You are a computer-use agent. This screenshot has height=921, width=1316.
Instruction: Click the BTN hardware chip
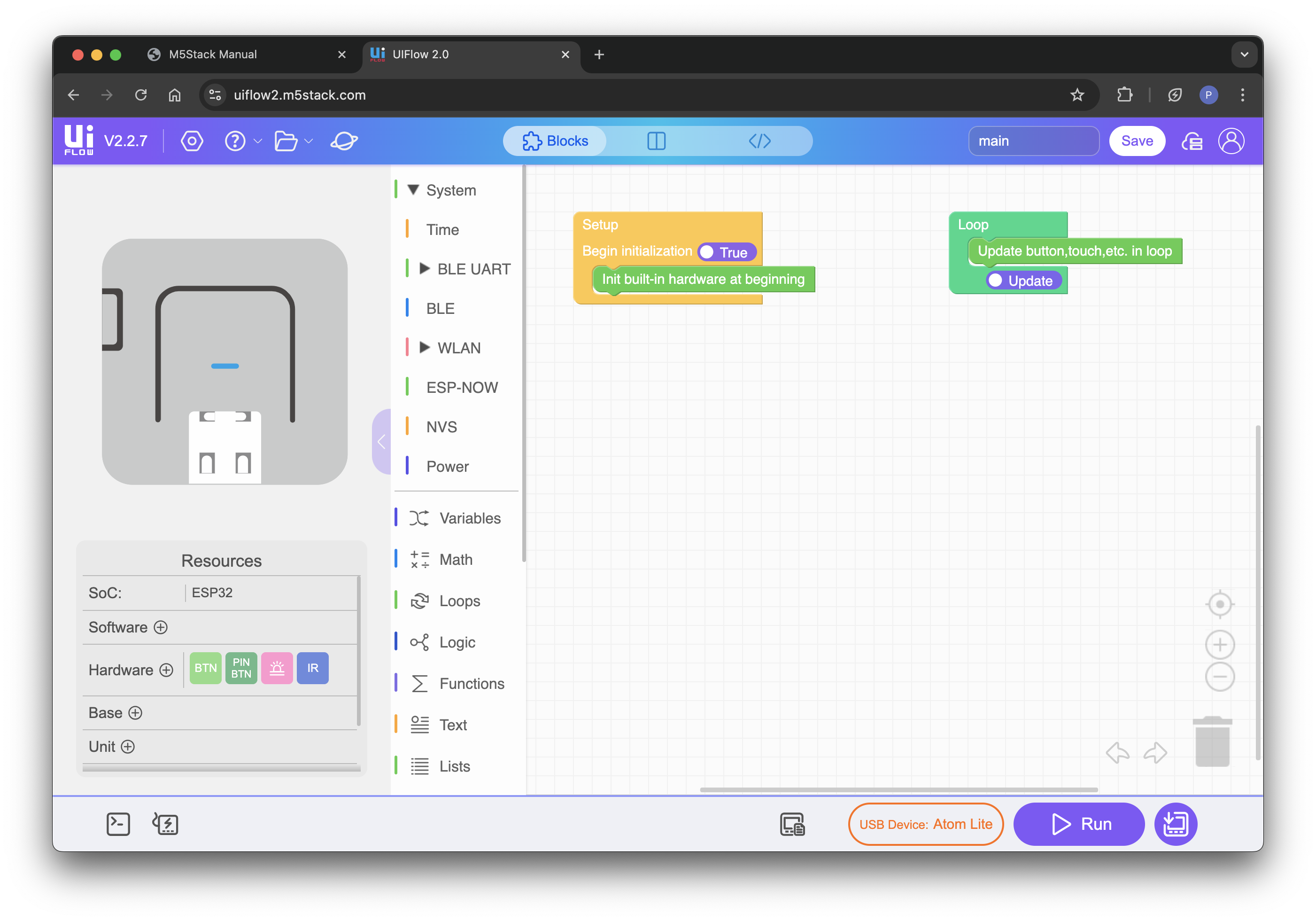click(x=206, y=668)
